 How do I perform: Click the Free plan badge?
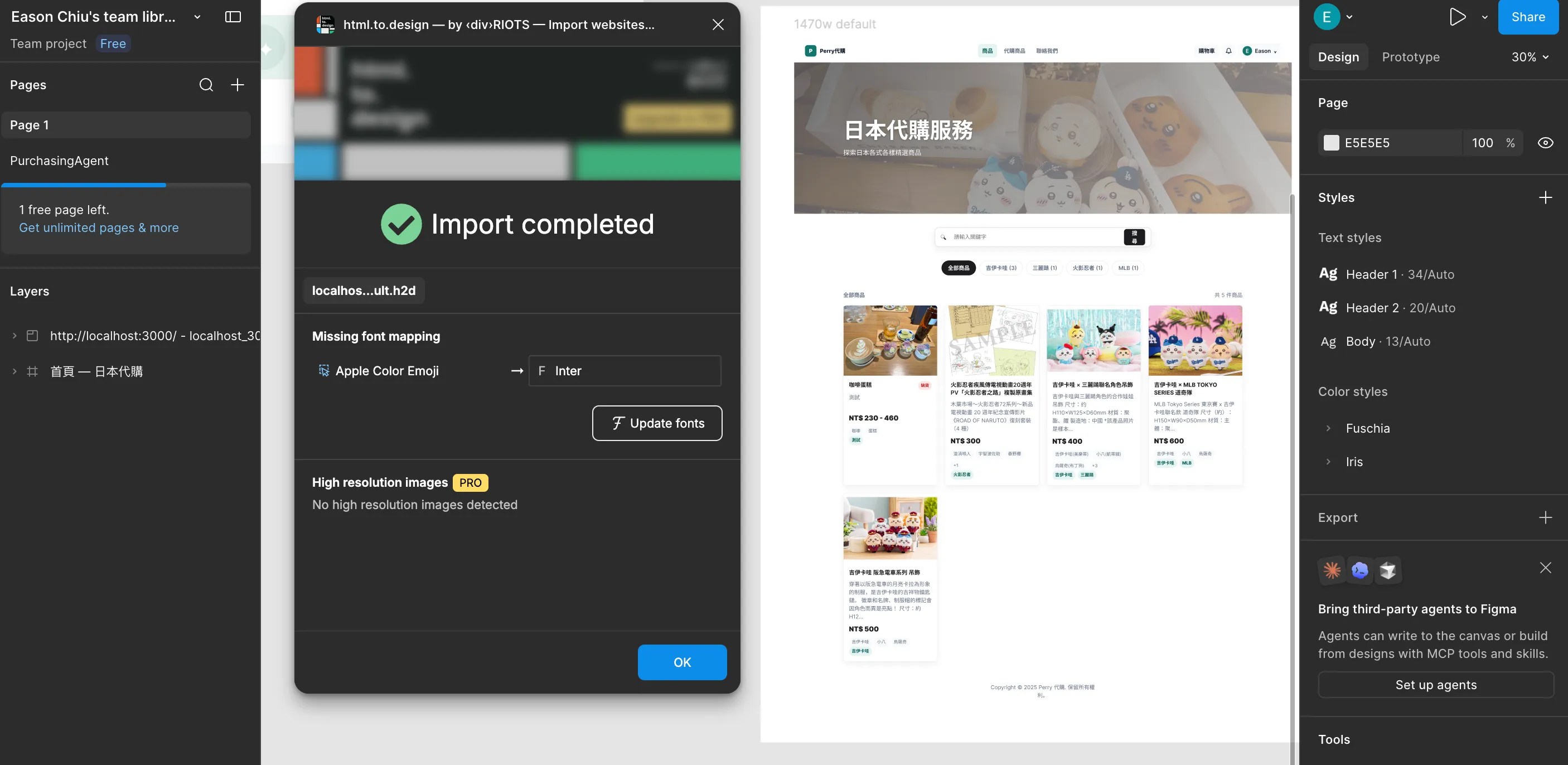(113, 44)
